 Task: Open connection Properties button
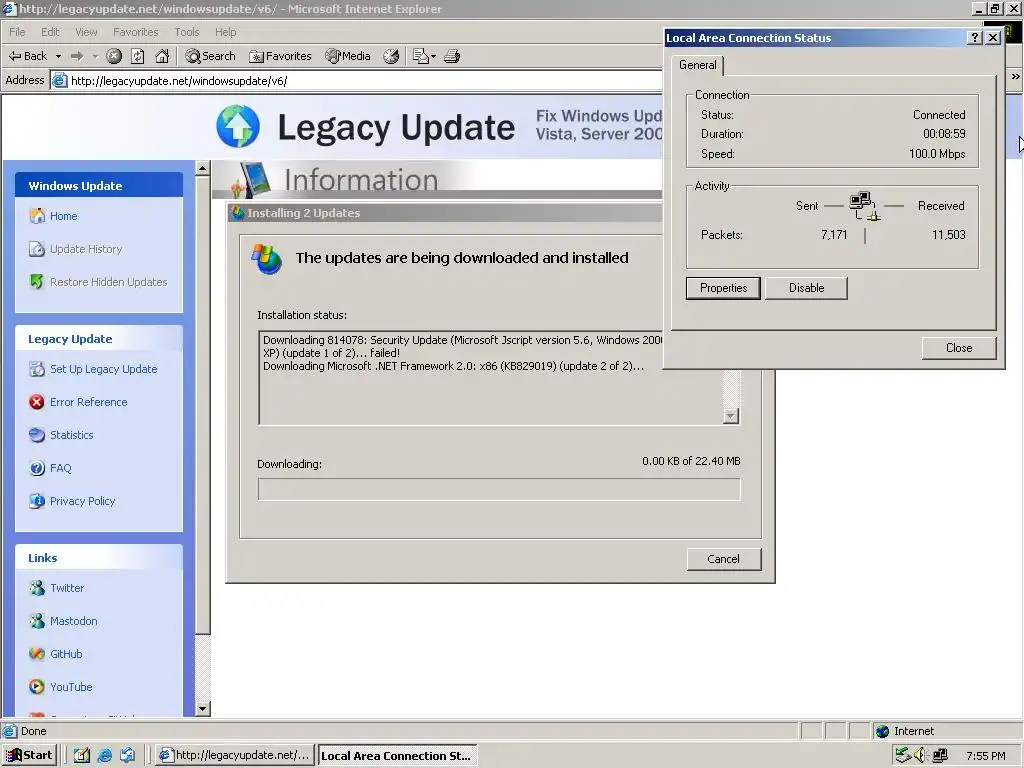click(x=723, y=288)
